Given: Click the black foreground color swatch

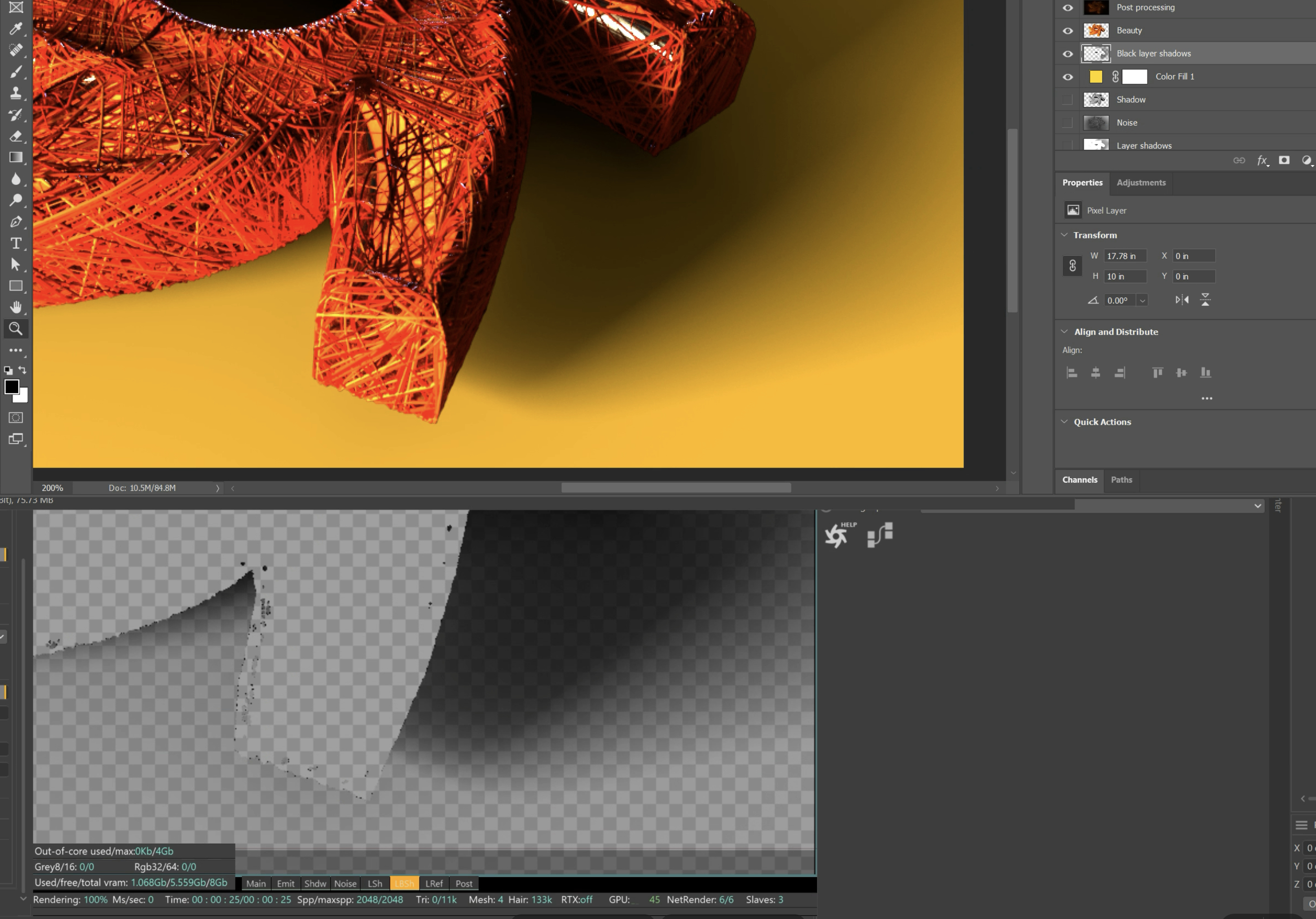Looking at the screenshot, I should (x=12, y=387).
